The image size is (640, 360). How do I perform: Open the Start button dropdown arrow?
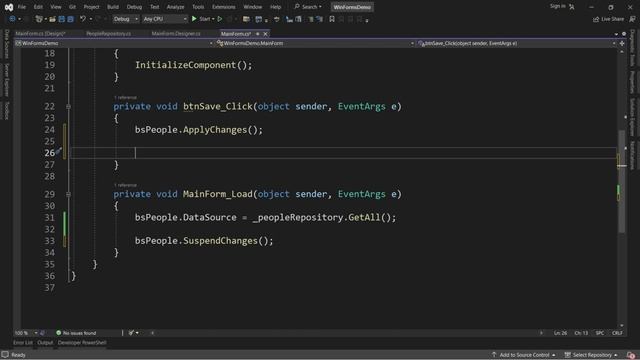pos(213,19)
